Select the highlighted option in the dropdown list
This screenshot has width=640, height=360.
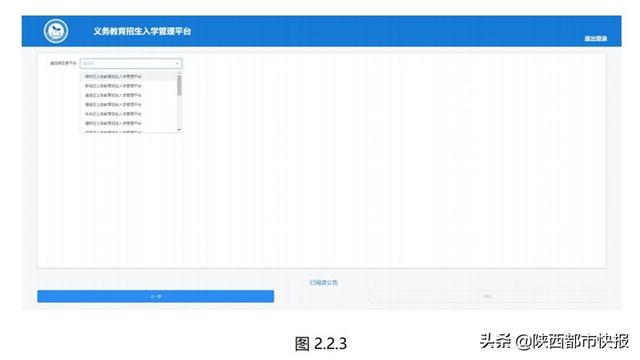pyautogui.click(x=129, y=76)
